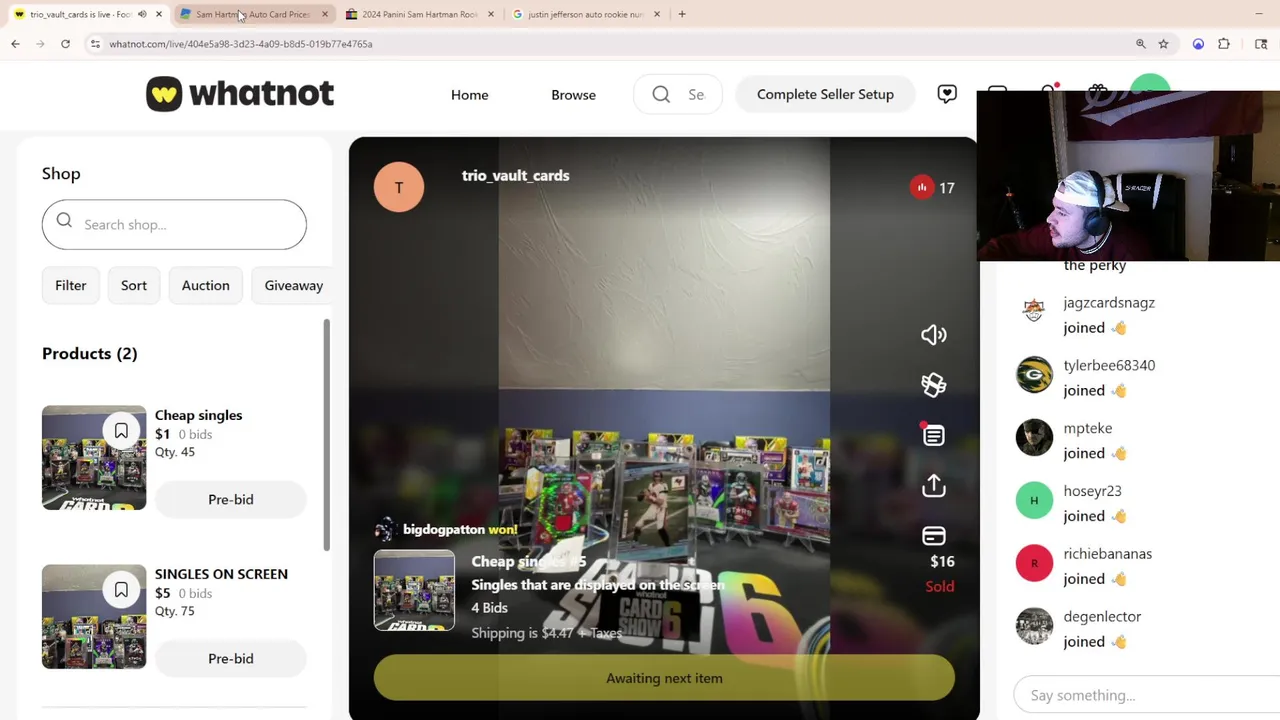Open Cheap singles product title
The height and width of the screenshot is (720, 1280).
(x=198, y=415)
